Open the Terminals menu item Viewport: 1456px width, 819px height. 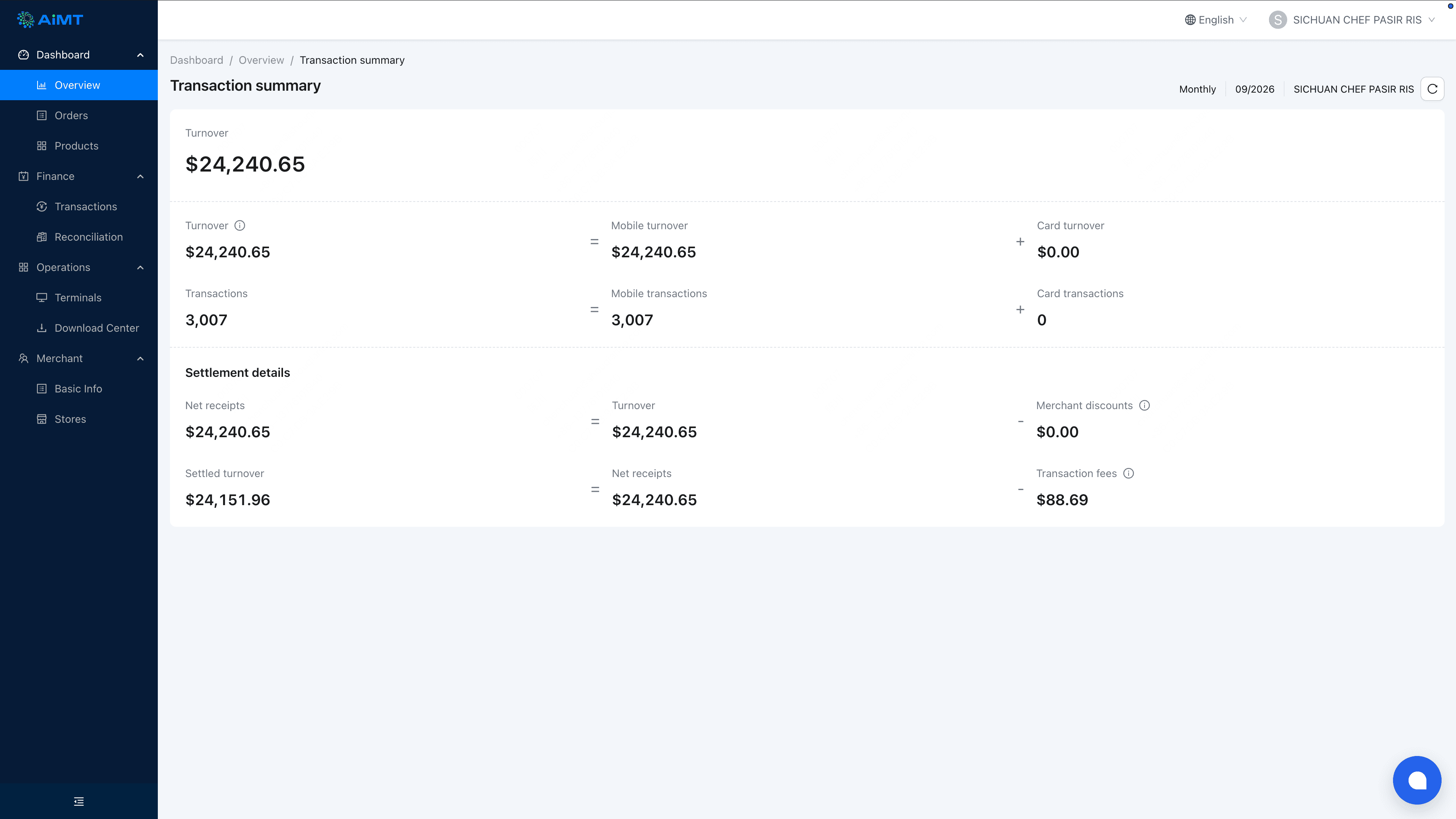click(x=79, y=298)
